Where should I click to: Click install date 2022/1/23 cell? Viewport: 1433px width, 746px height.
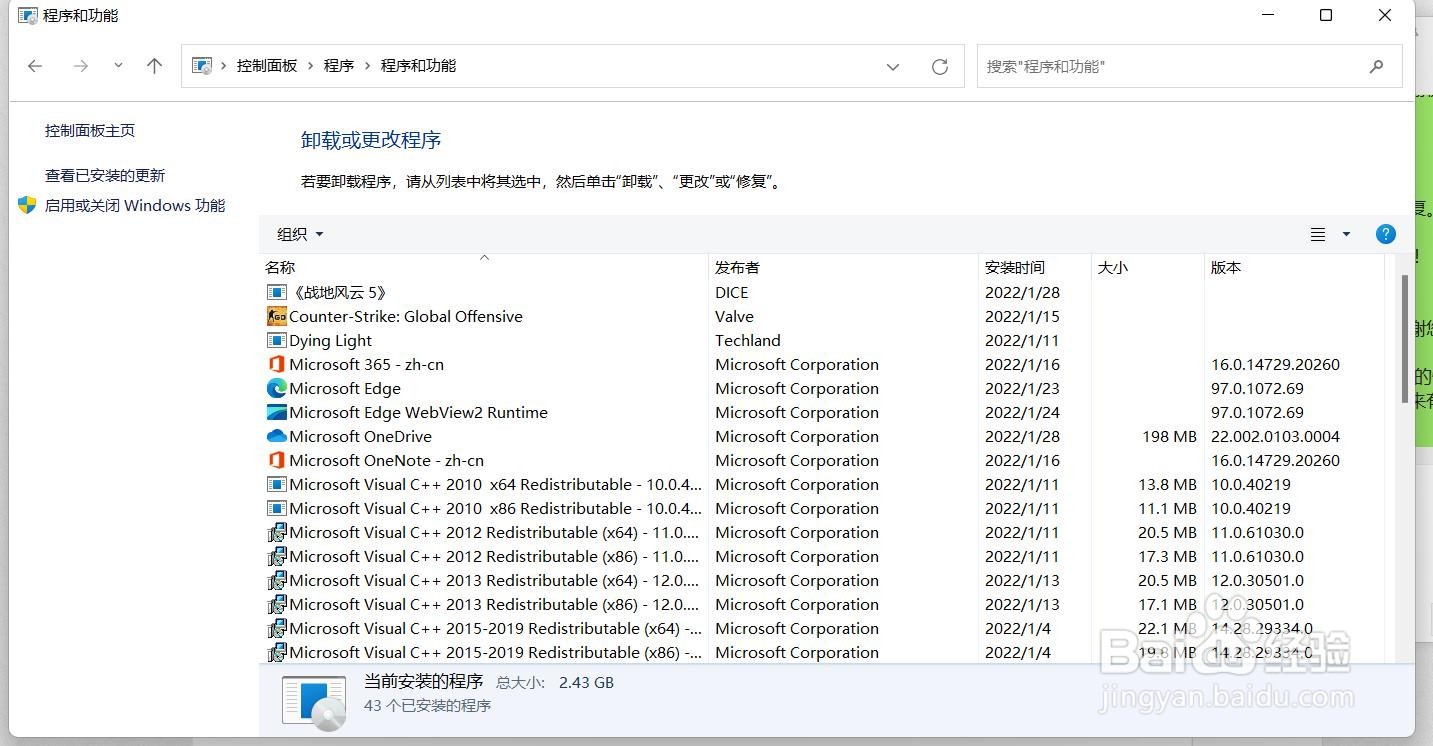pyautogui.click(x=1022, y=389)
